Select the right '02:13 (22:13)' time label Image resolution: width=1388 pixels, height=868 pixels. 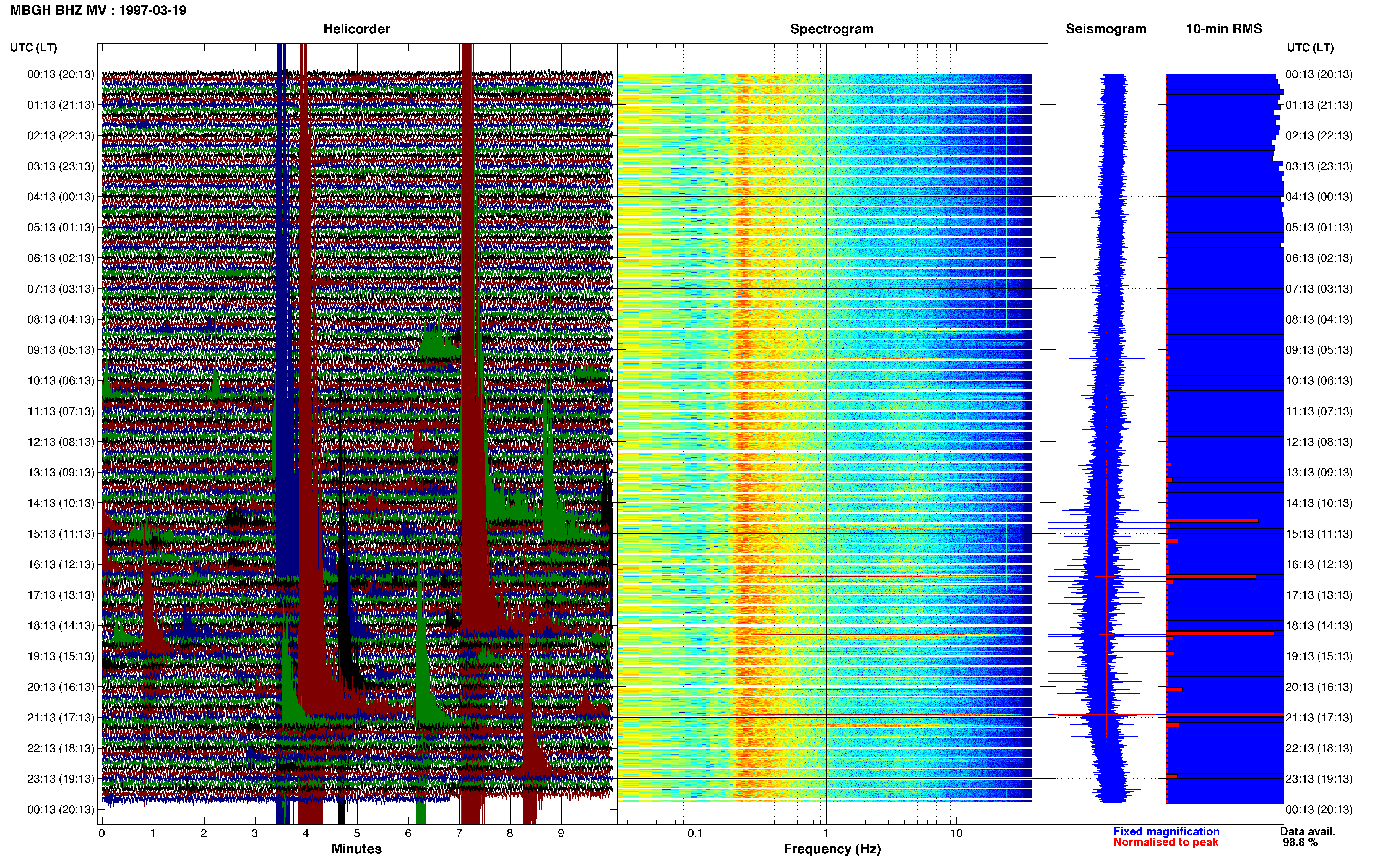click(1319, 135)
